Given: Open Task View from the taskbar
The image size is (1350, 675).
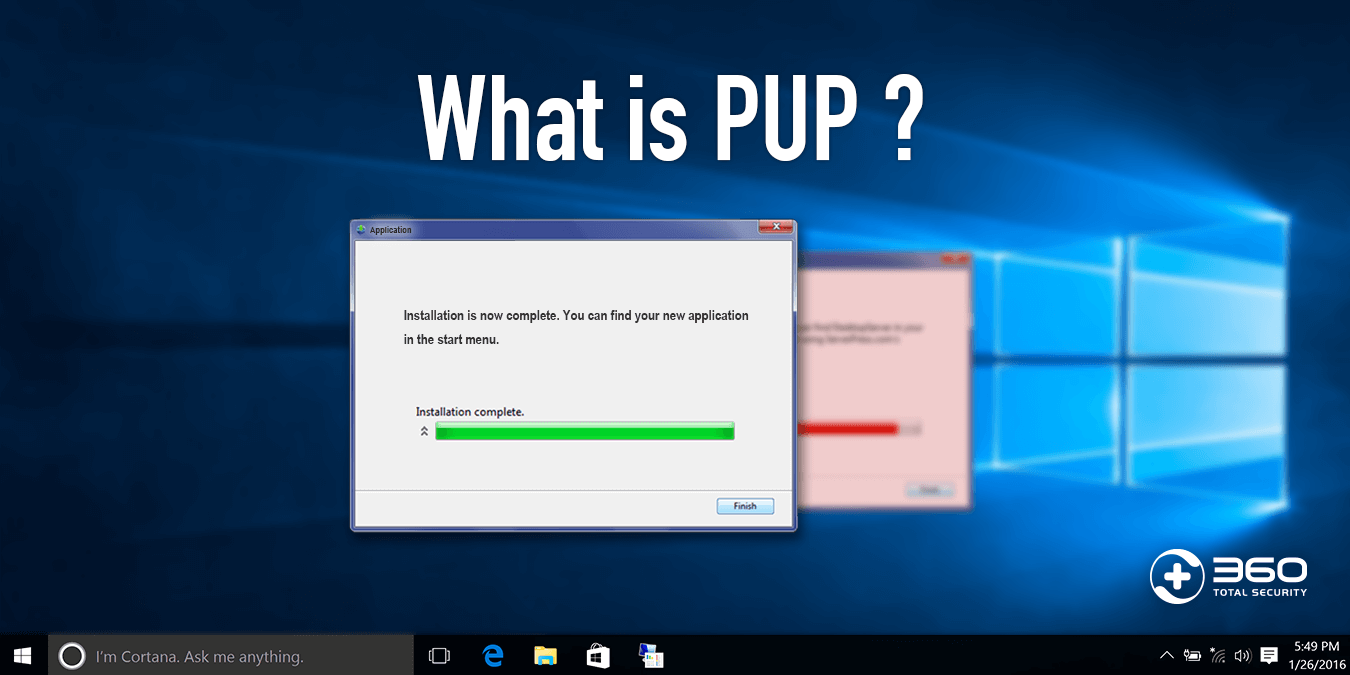Looking at the screenshot, I should tap(438, 655).
